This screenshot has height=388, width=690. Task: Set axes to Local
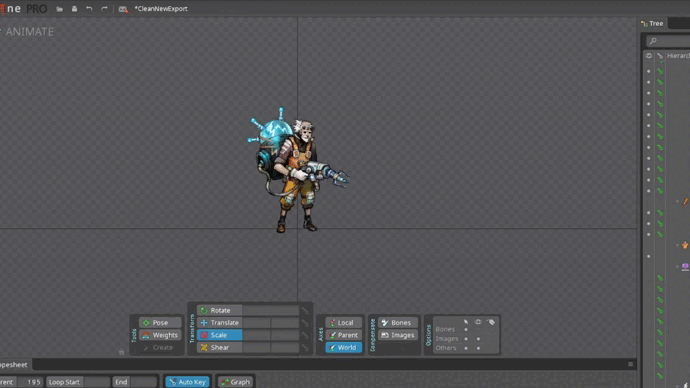click(344, 322)
